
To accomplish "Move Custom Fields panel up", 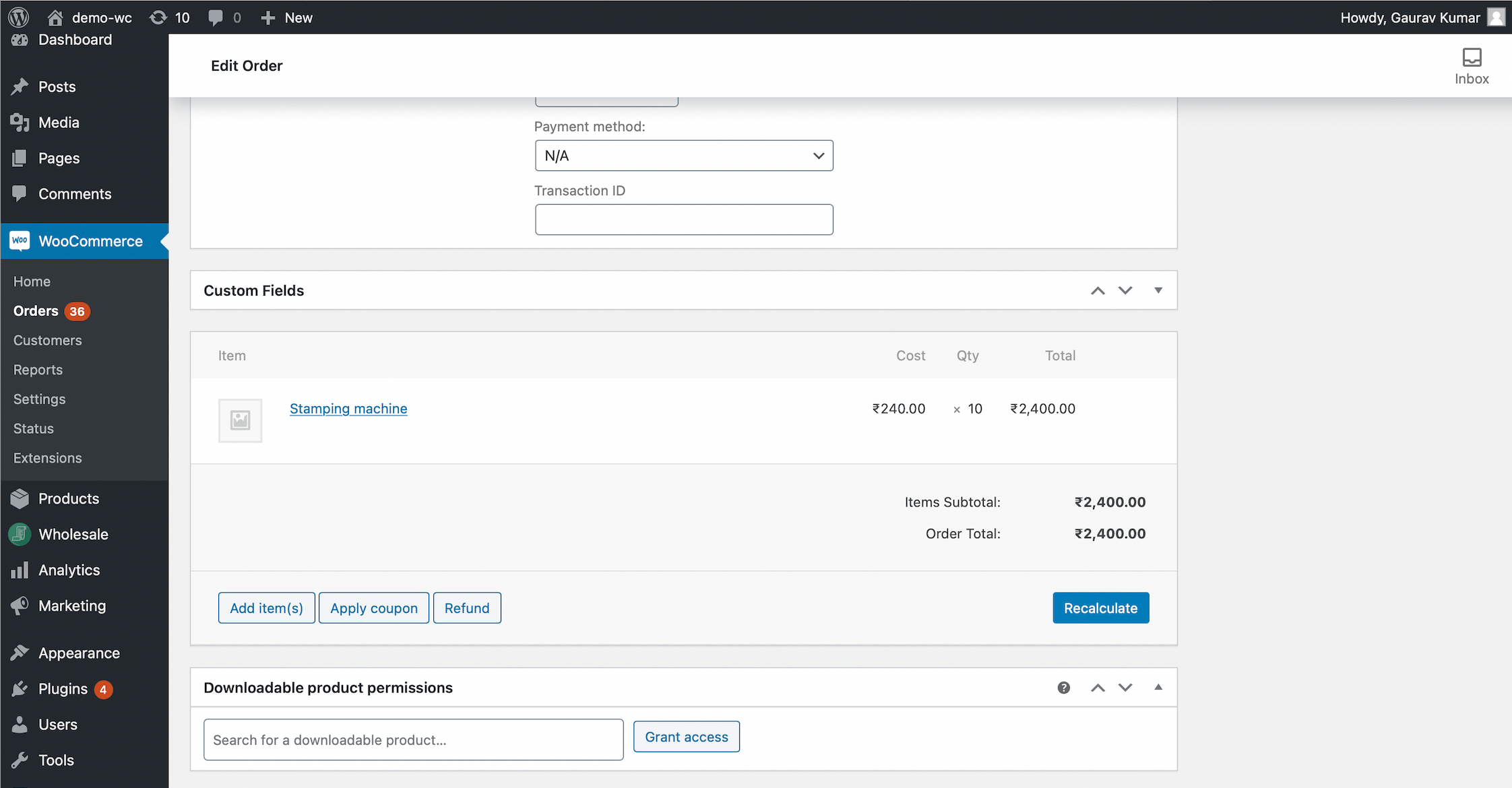I will 1098,290.
